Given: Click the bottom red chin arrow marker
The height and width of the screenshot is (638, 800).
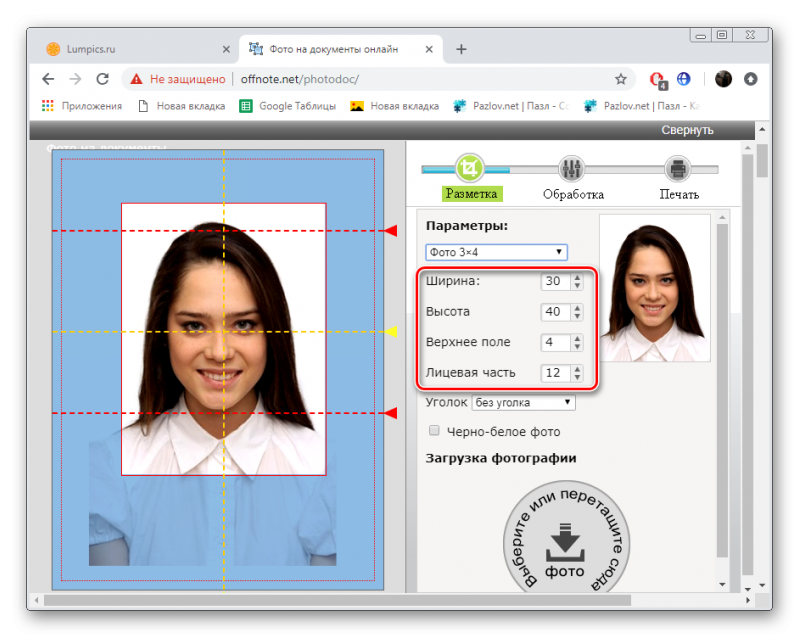Looking at the screenshot, I should (390, 413).
